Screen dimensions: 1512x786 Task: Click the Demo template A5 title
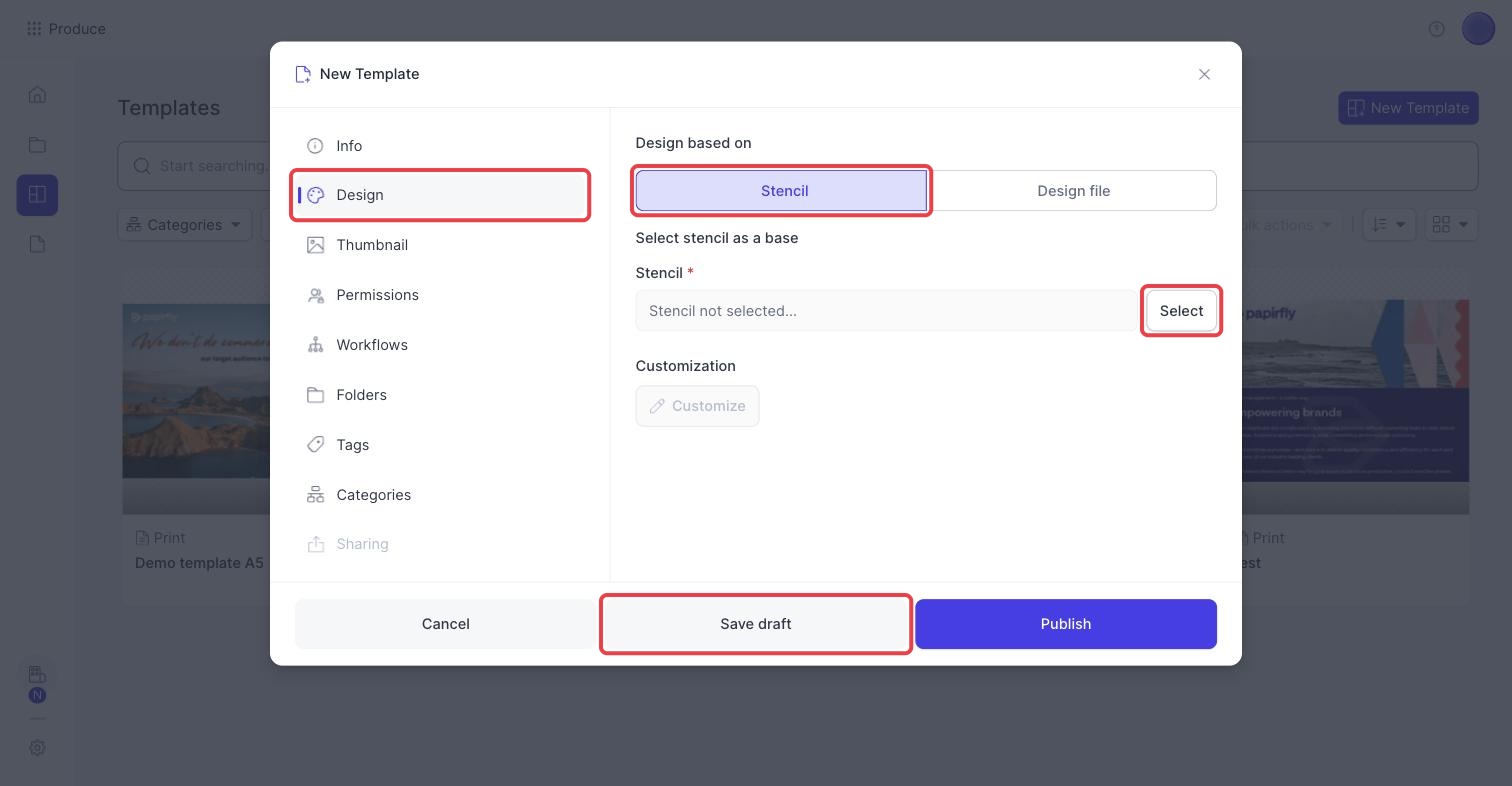tap(199, 563)
